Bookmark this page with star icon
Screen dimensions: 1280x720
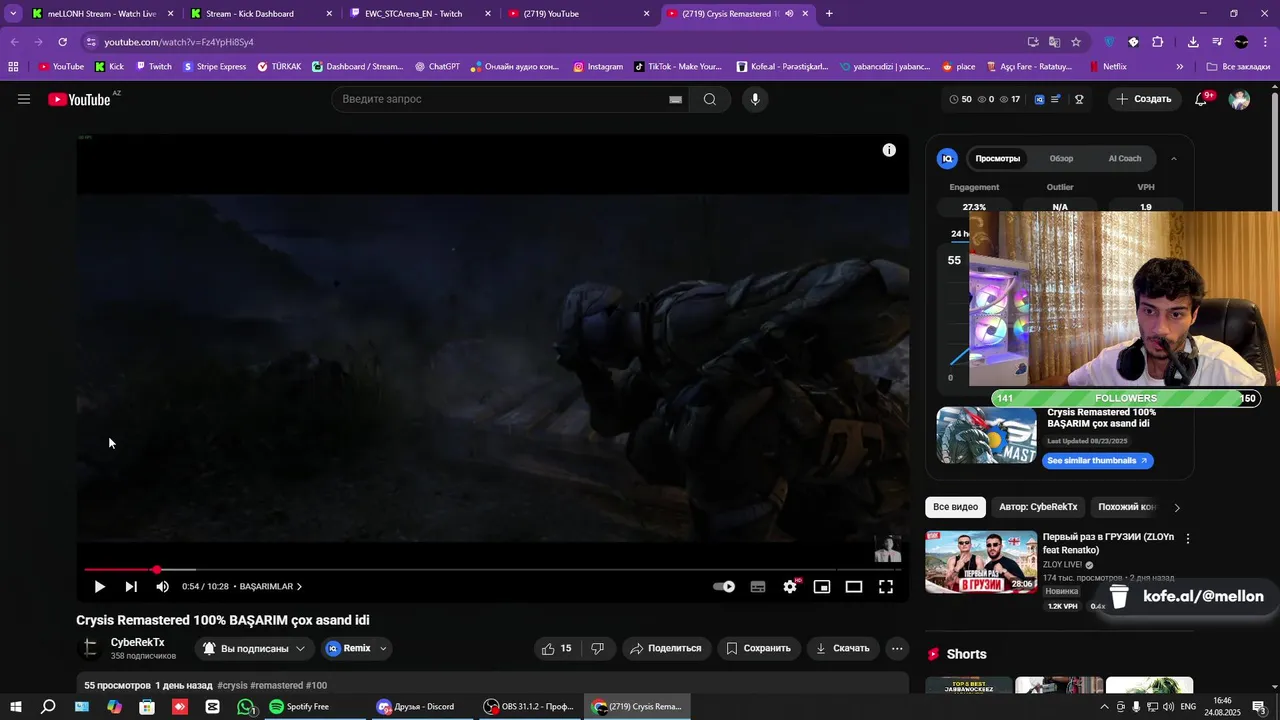point(1076,42)
